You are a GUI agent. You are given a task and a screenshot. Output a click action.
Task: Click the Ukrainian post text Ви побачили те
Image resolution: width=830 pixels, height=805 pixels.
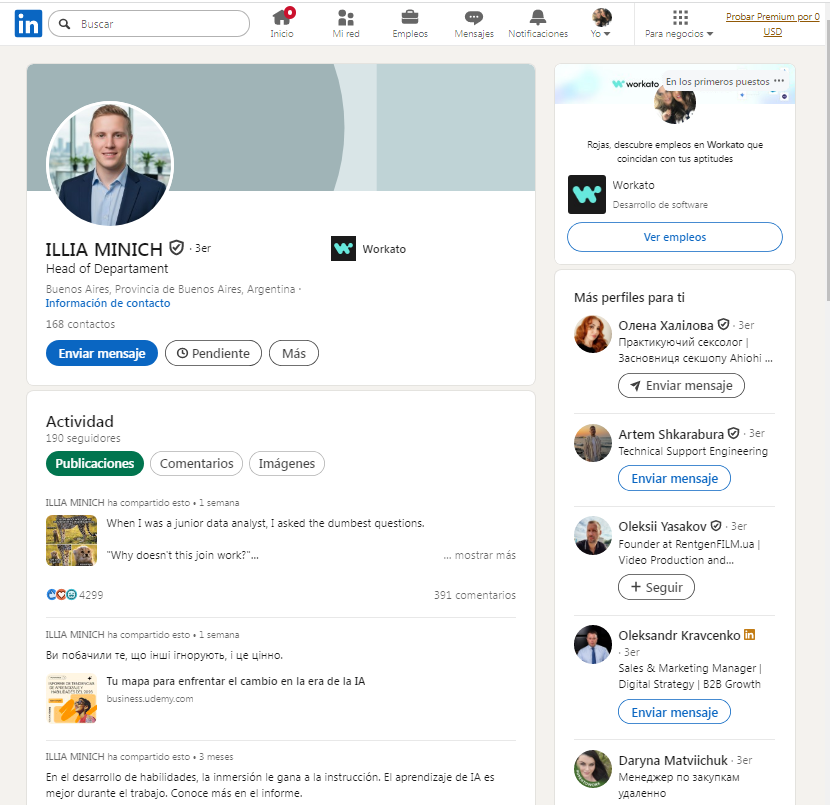click(x=164, y=655)
